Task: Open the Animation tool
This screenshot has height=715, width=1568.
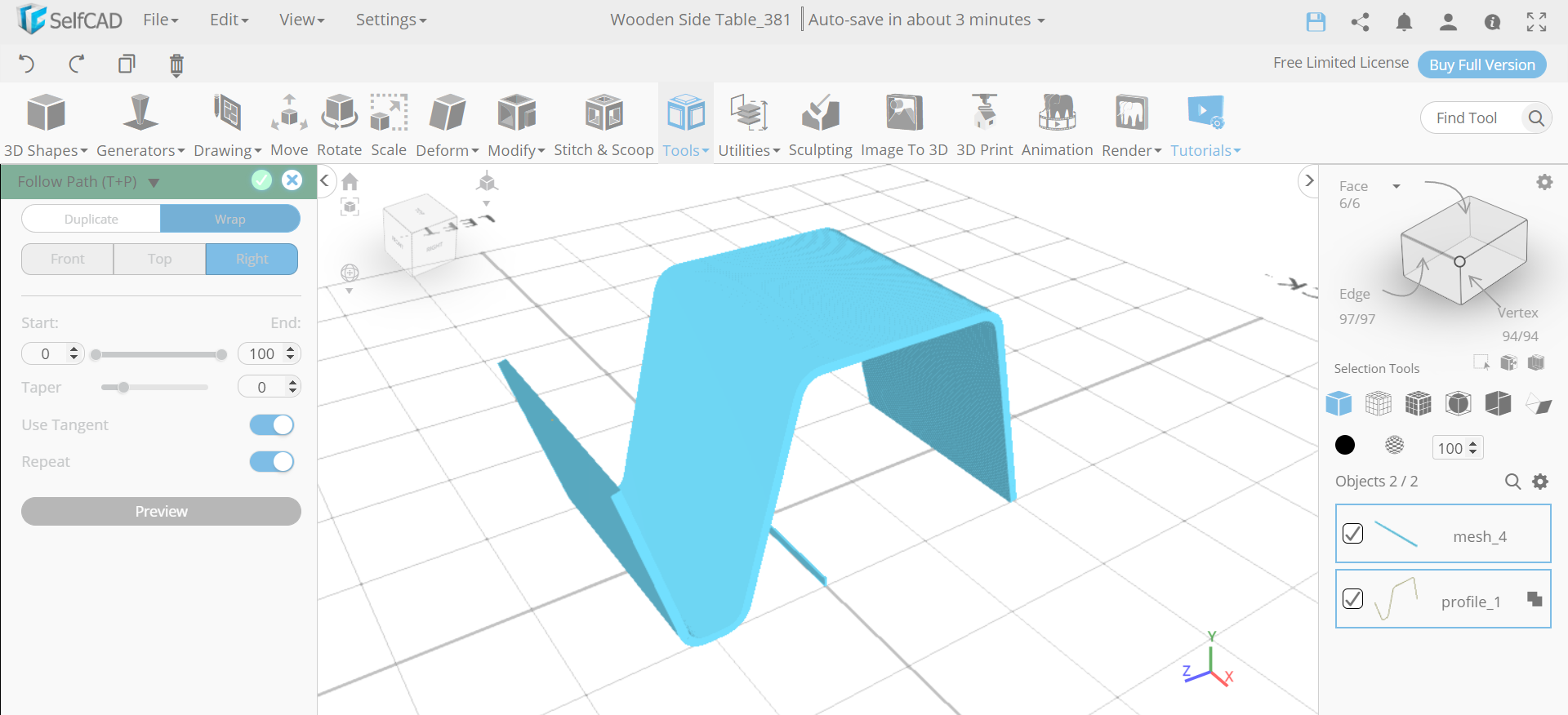Action: click(x=1057, y=125)
